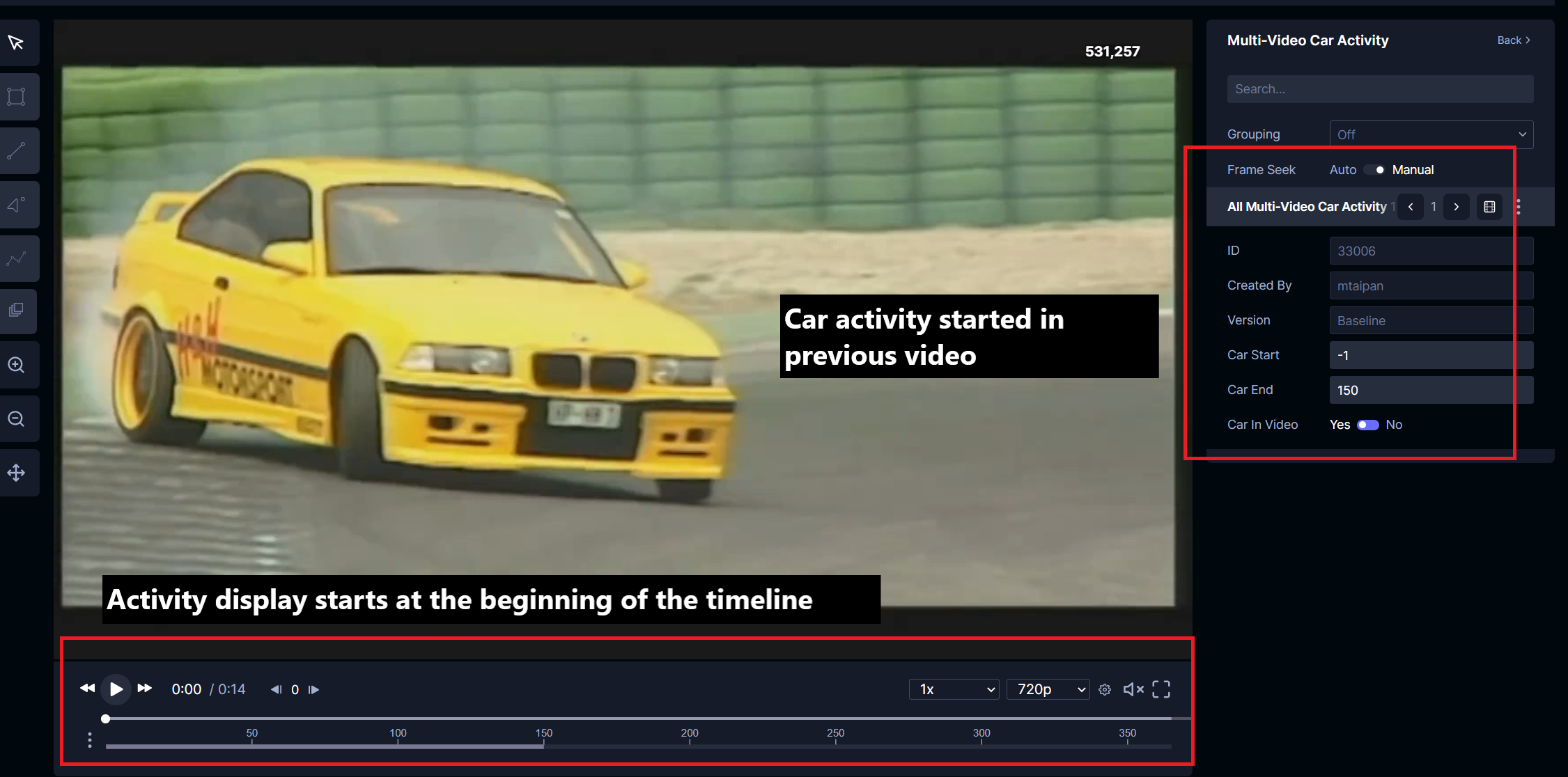Viewport: 1568px width, 777px height.
Task: Select the polyline tool
Action: [16, 258]
